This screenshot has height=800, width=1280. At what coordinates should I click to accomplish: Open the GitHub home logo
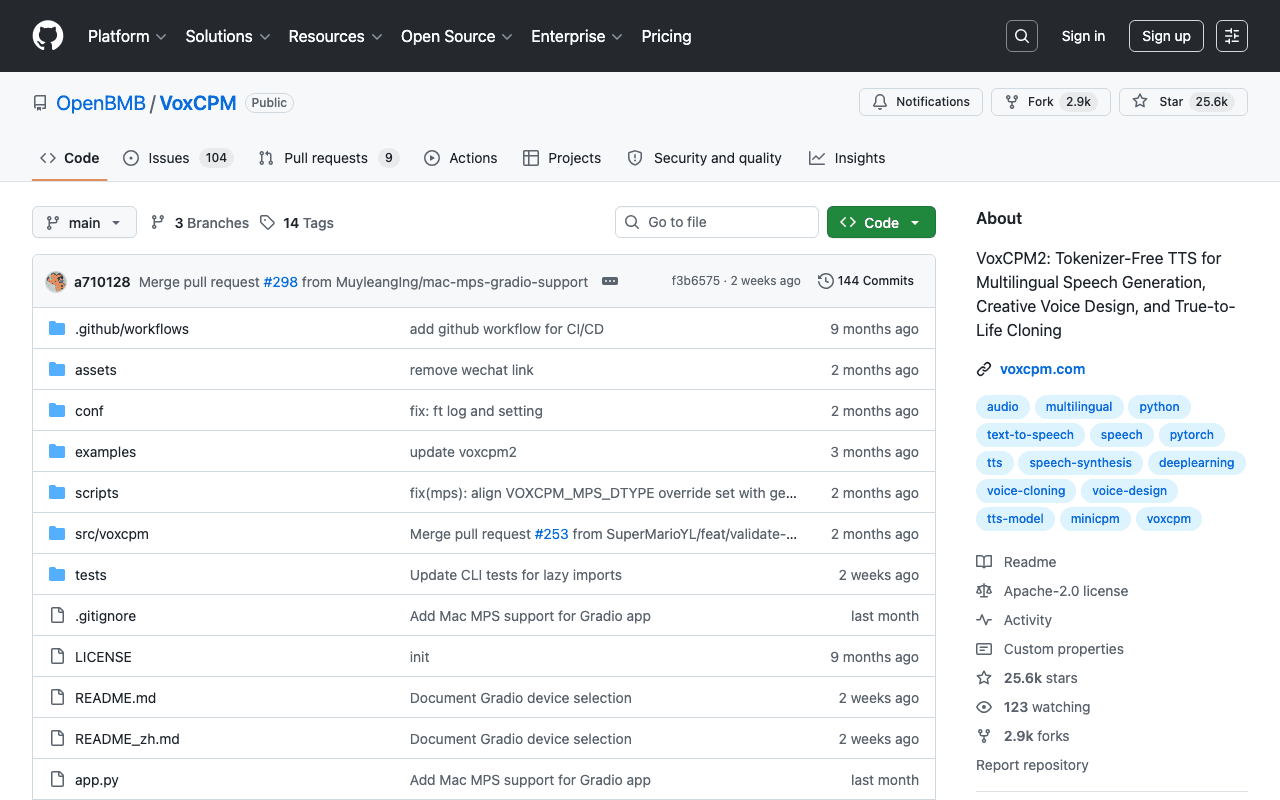tap(48, 36)
